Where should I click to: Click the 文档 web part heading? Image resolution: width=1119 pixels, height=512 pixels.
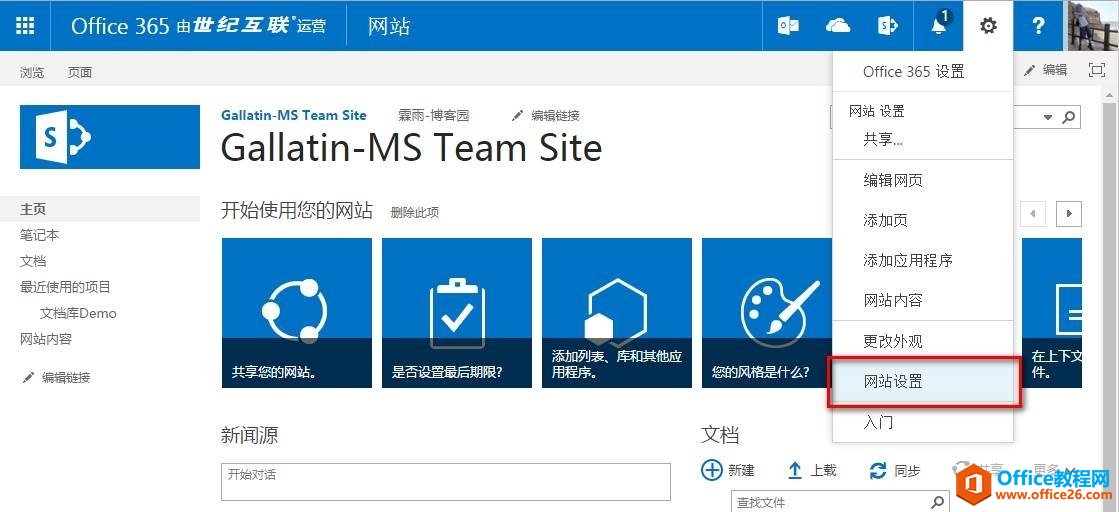point(720,434)
